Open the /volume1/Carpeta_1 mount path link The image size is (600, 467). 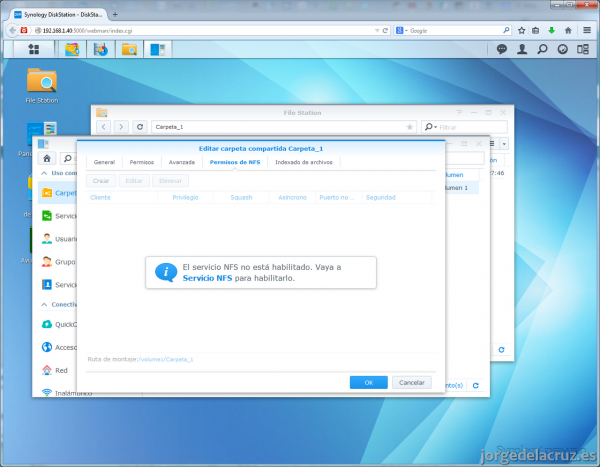[x=165, y=359]
